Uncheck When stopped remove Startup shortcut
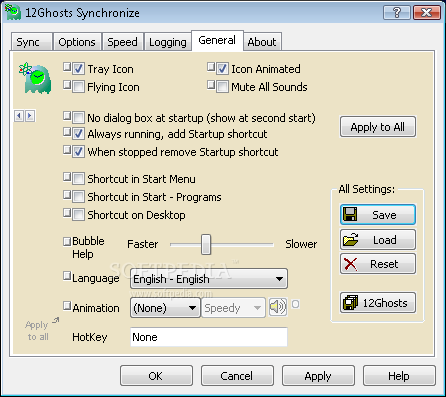This screenshot has height=397, width=446. 78,152
